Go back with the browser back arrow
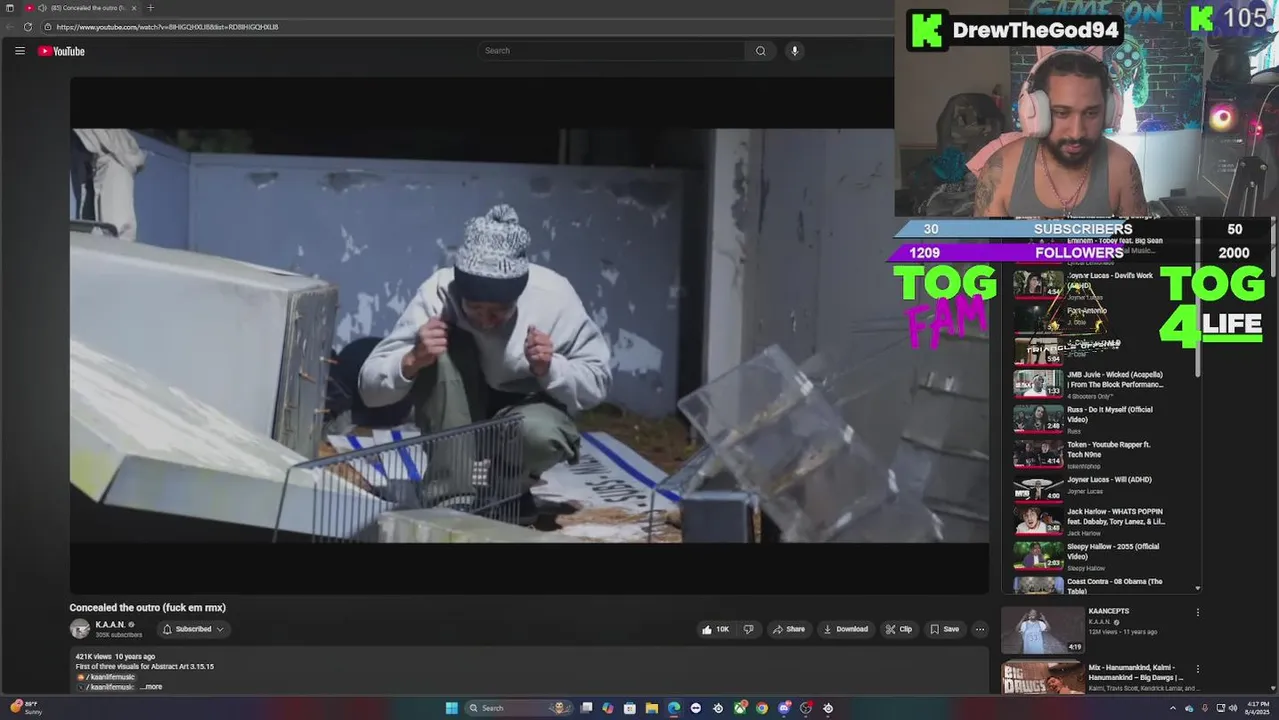Image resolution: width=1279 pixels, height=720 pixels. pos(10,27)
